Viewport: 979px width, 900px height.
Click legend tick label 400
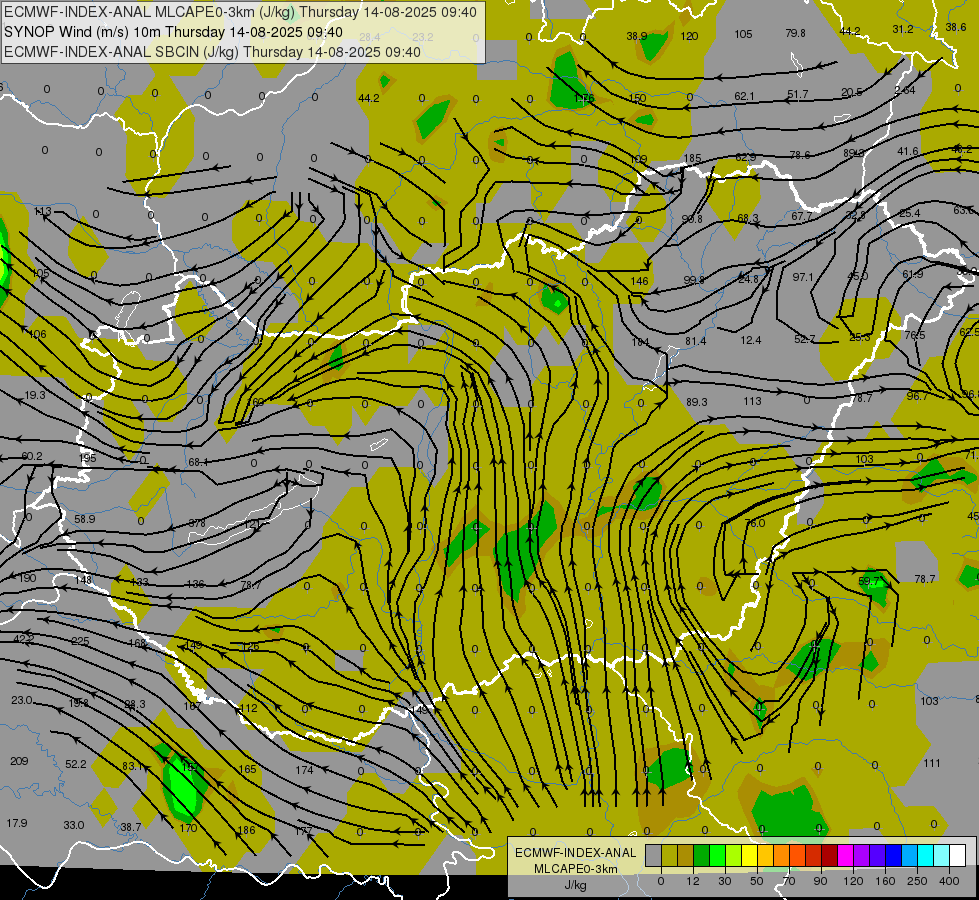click(949, 881)
